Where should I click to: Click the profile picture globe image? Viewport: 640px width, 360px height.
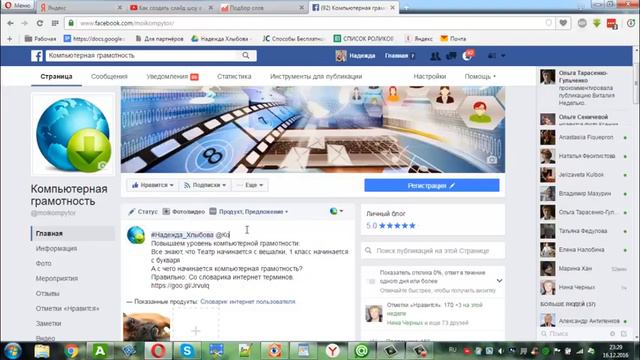click(73, 134)
